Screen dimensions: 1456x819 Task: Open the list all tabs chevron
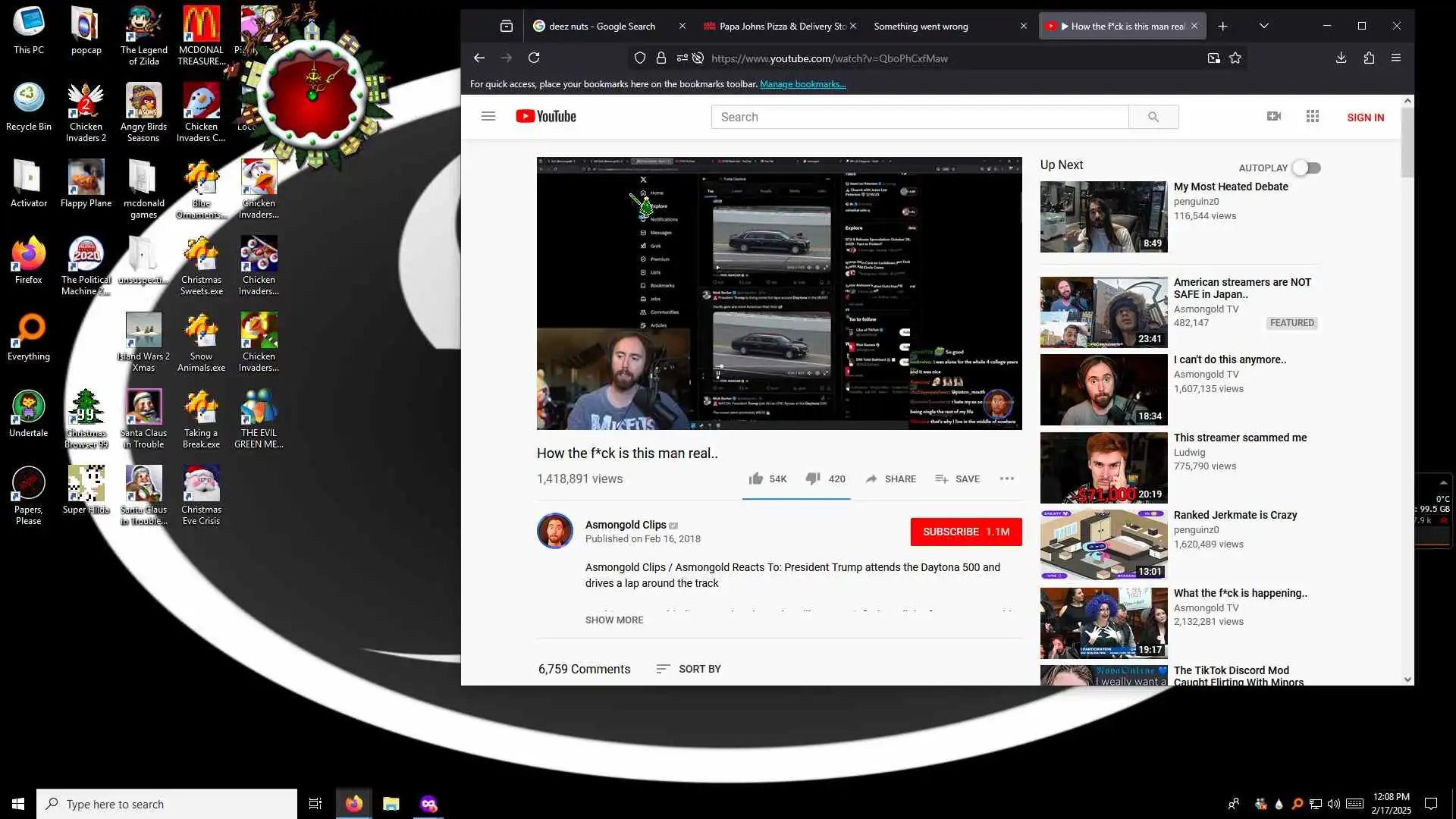point(1263,26)
